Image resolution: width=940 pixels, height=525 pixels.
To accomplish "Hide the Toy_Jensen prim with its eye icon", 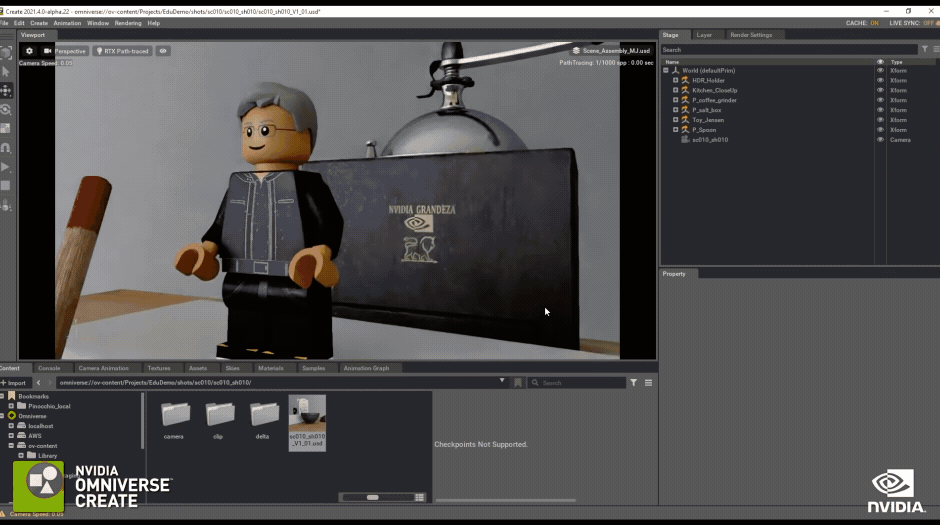I will [x=880, y=120].
